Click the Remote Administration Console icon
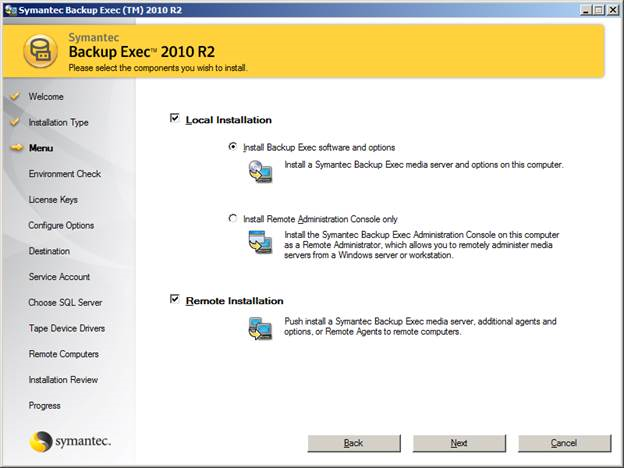This screenshot has width=624, height=468. click(260, 242)
